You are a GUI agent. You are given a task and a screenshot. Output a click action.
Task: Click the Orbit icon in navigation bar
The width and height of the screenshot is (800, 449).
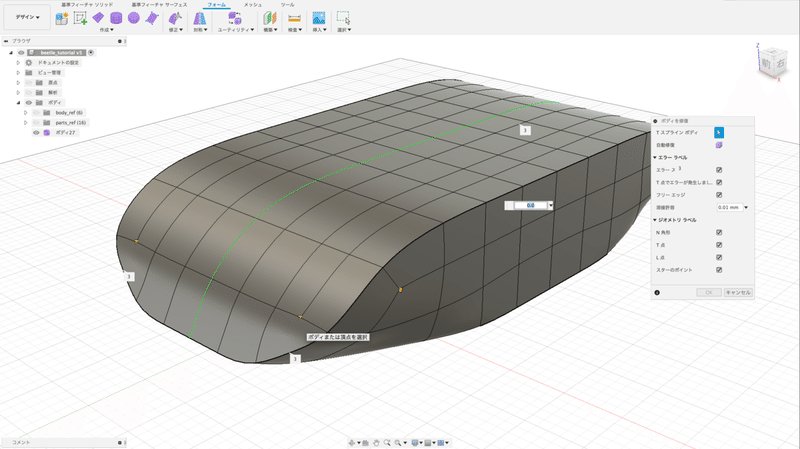(352, 443)
